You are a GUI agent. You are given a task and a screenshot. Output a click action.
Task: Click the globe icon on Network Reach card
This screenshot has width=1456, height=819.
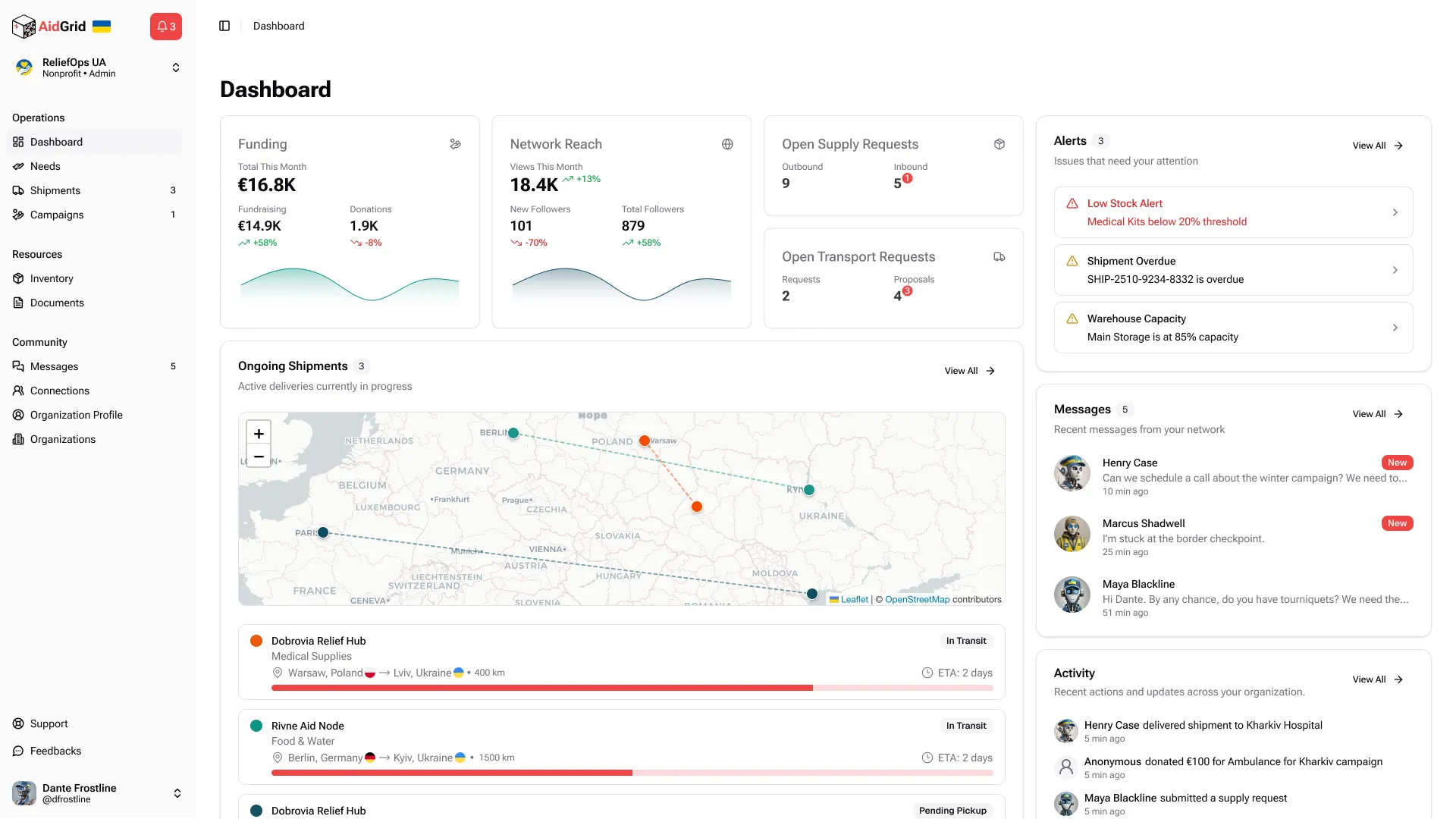[727, 144]
